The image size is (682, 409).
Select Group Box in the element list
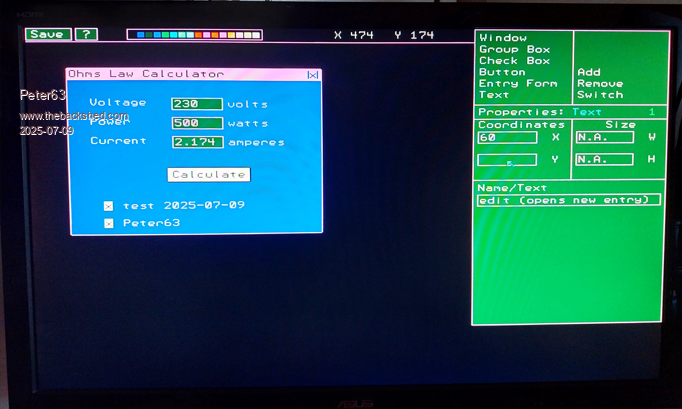514,49
